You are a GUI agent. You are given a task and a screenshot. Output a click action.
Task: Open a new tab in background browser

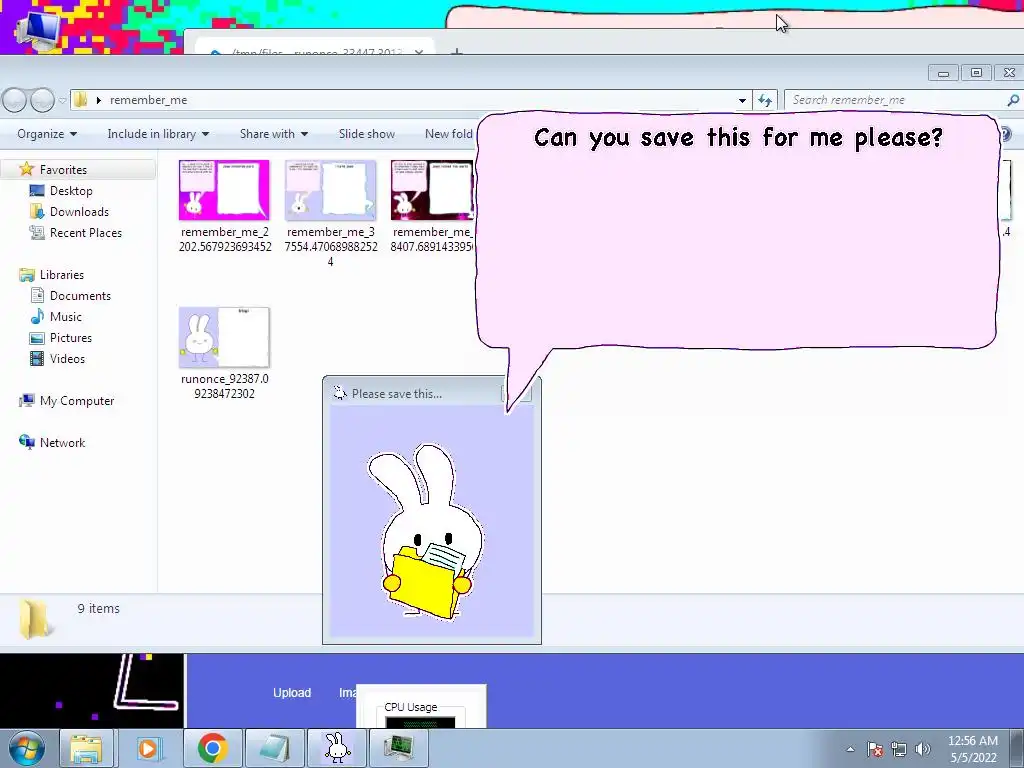(457, 52)
